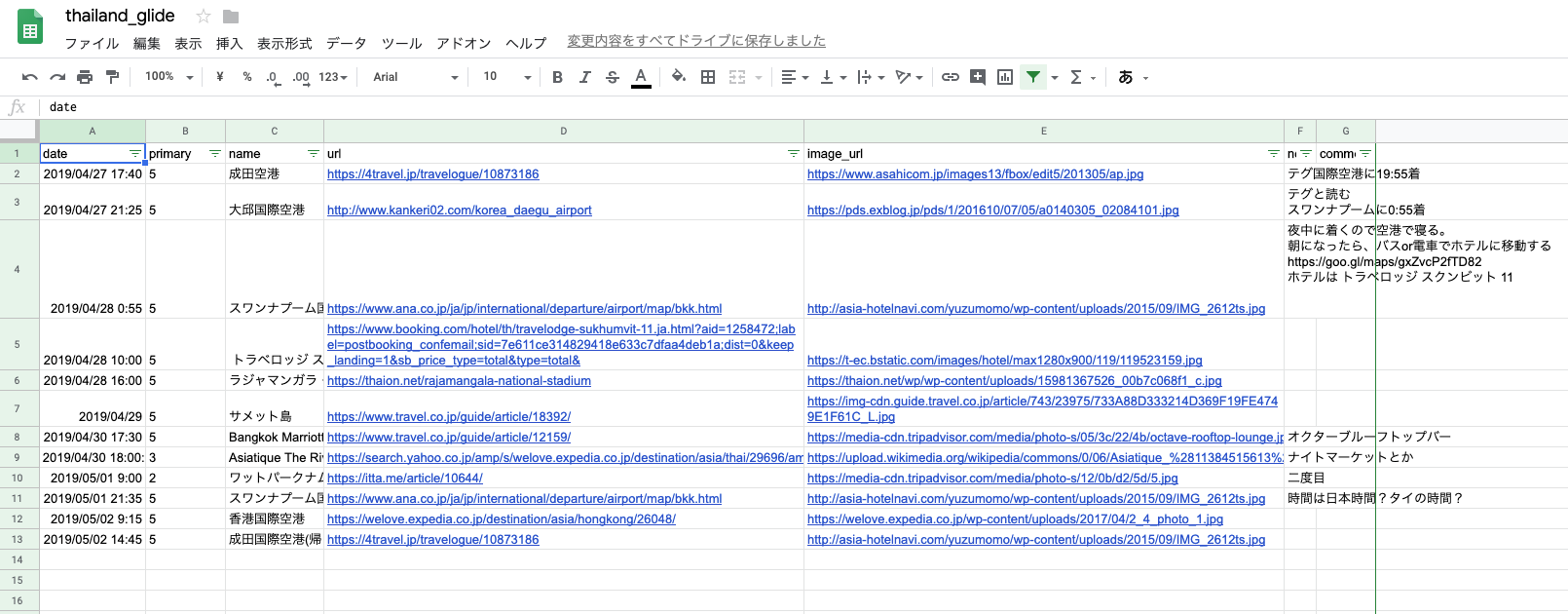This screenshot has width=1568, height=614.
Task: Open the functions sigma menu
Action: tap(1082, 77)
